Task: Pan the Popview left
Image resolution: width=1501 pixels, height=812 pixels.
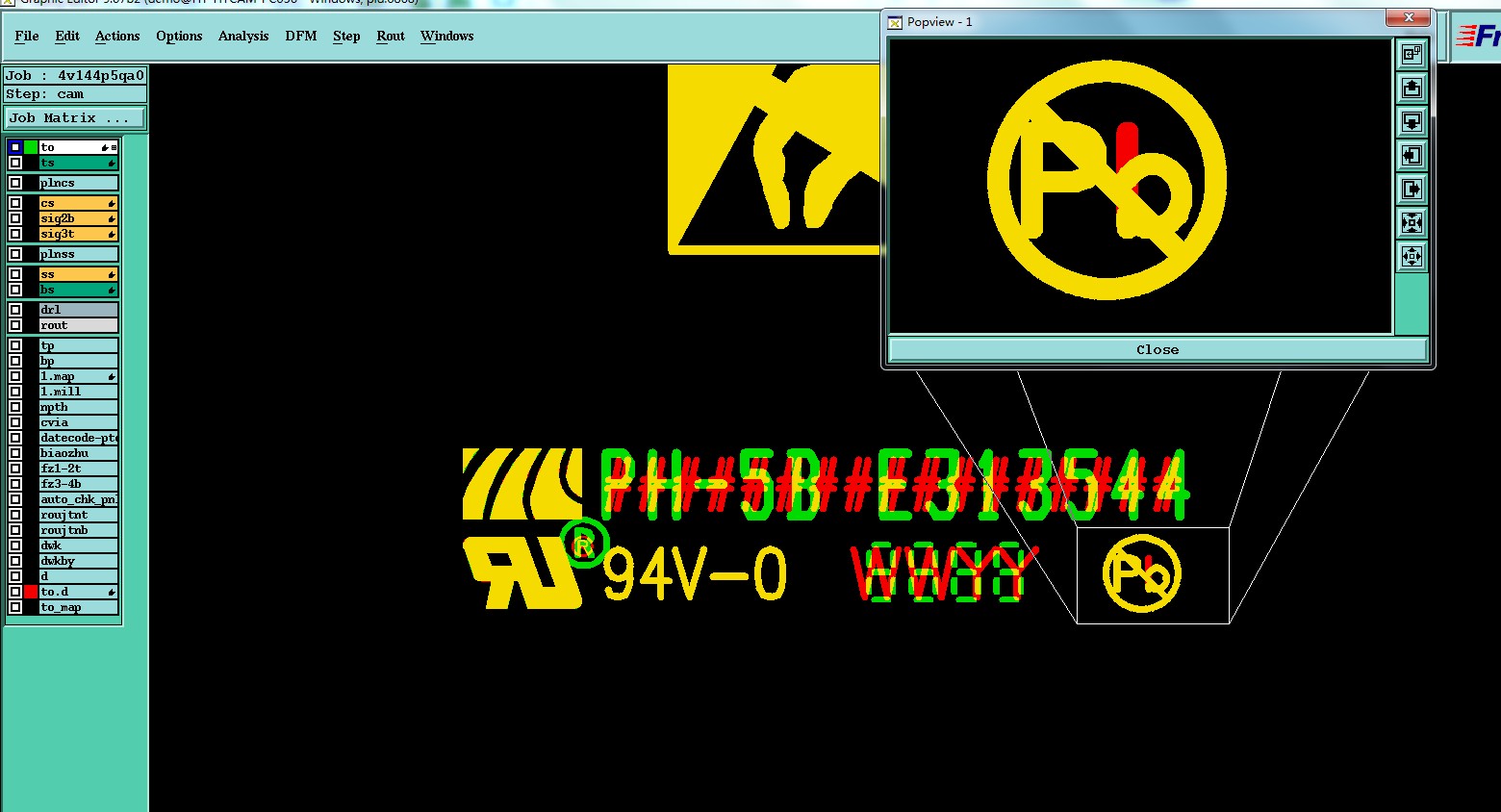Action: (x=1412, y=156)
